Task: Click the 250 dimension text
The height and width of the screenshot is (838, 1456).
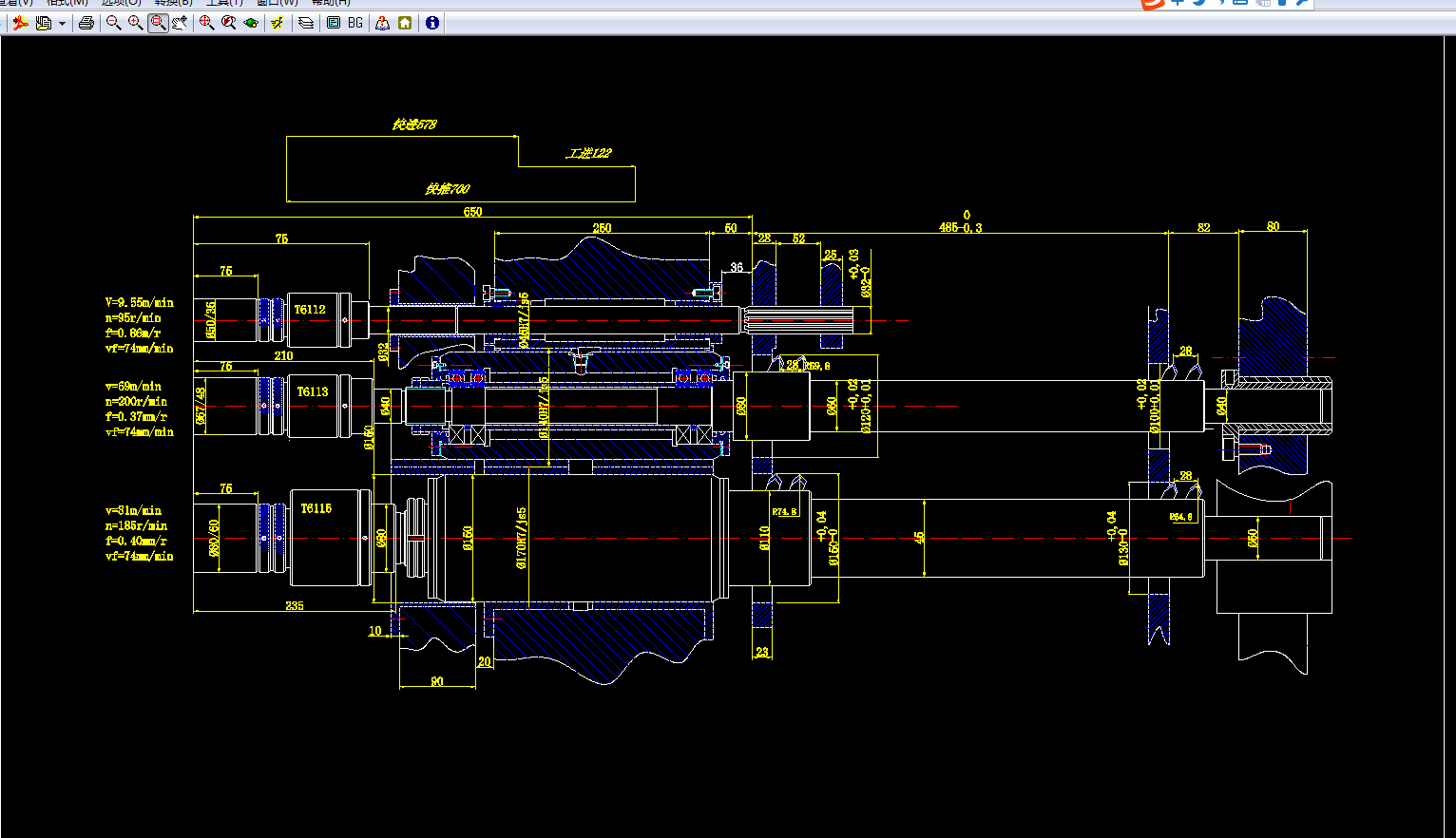Action: 602,228
